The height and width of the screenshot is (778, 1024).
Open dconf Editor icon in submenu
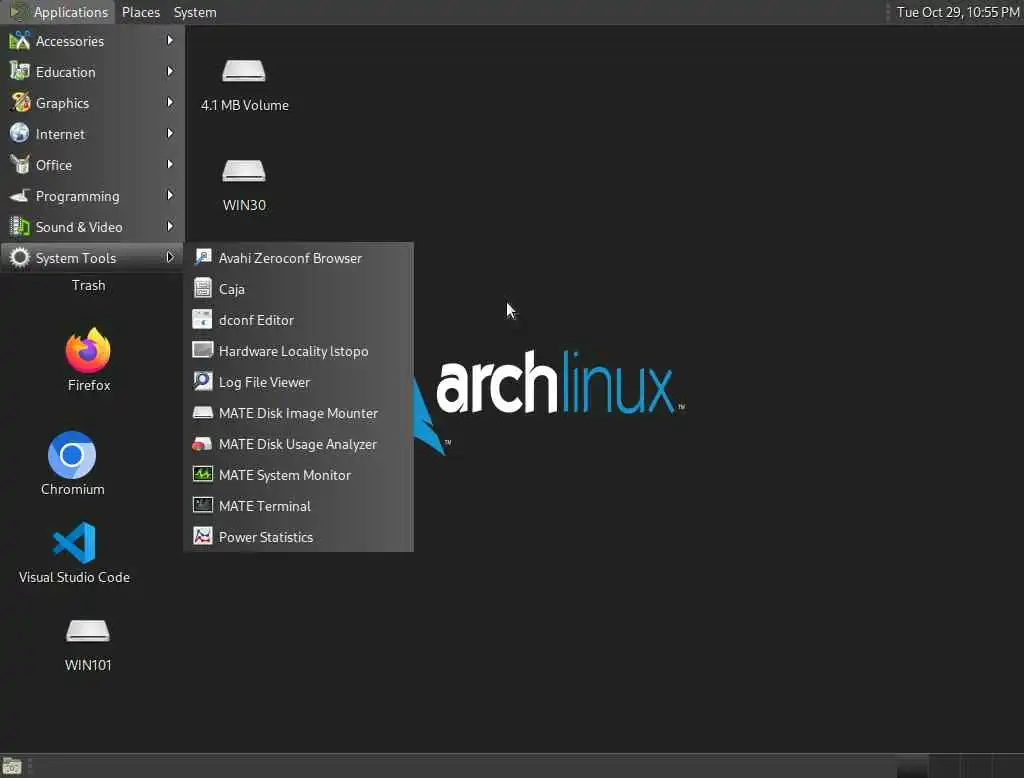pos(202,319)
